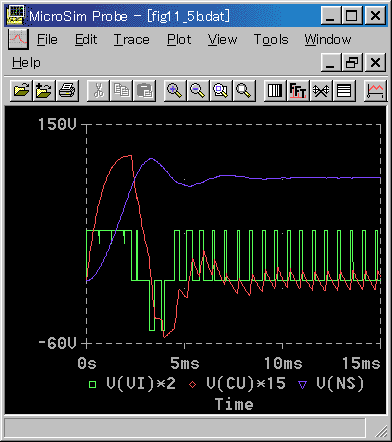The width and height of the screenshot is (392, 442).
Task: Click the 15ms X-axis label
Action: (x=361, y=363)
